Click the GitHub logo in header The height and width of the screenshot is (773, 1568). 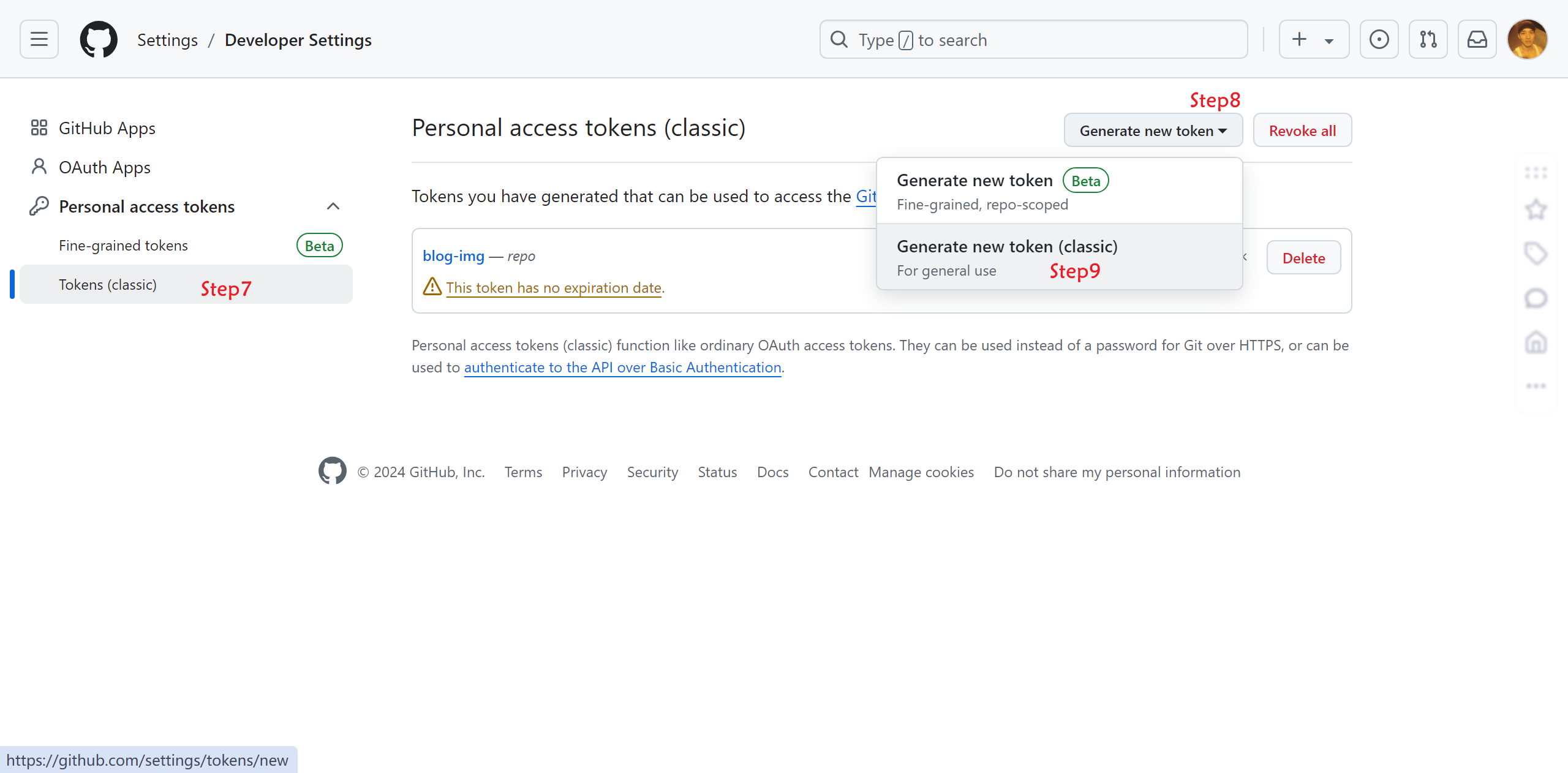(99, 39)
